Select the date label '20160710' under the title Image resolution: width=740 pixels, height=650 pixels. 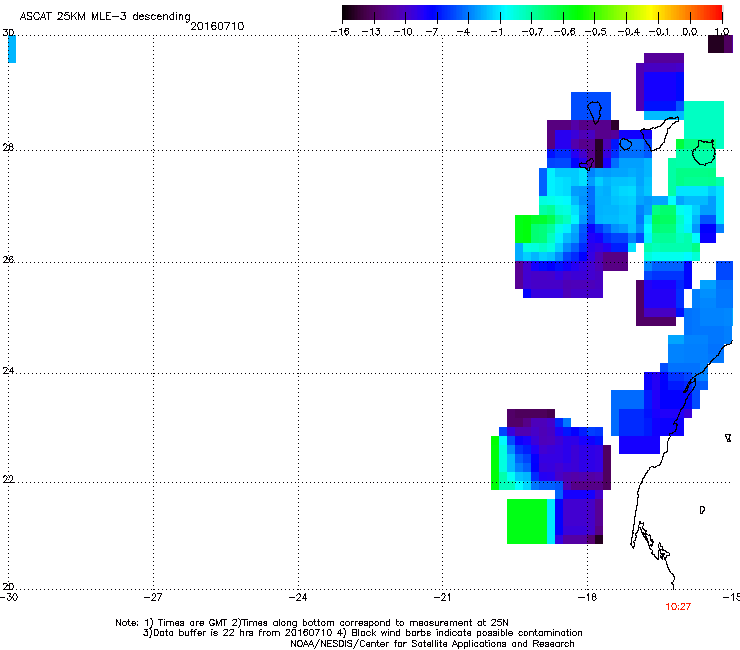pyautogui.click(x=217, y=26)
